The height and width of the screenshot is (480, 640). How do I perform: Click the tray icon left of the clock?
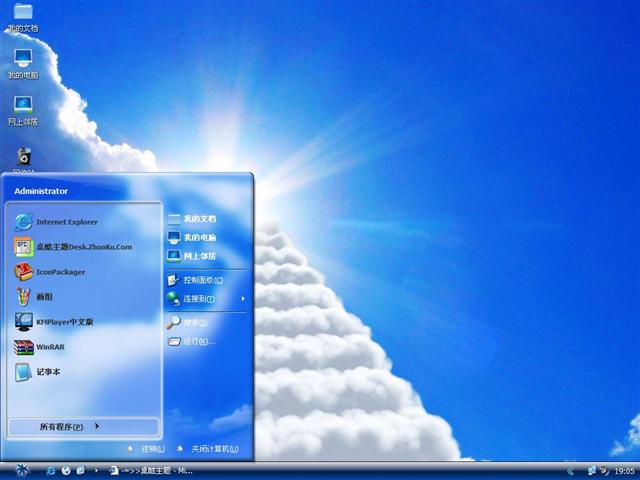[604, 471]
